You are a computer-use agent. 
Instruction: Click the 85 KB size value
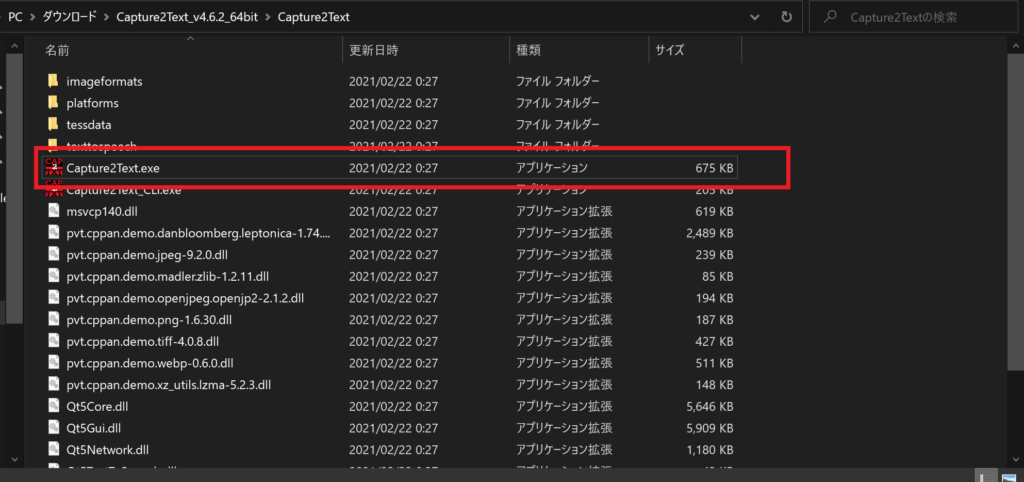pos(718,276)
